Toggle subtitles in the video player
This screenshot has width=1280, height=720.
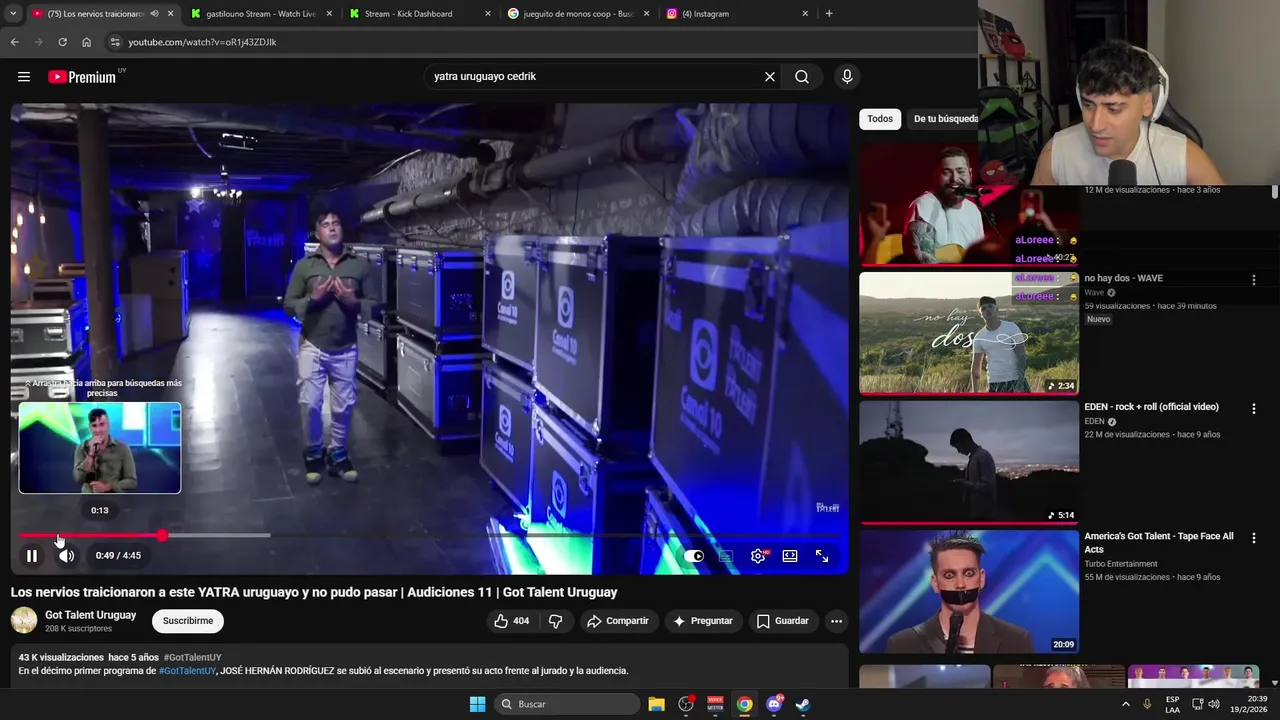pyautogui.click(x=726, y=556)
